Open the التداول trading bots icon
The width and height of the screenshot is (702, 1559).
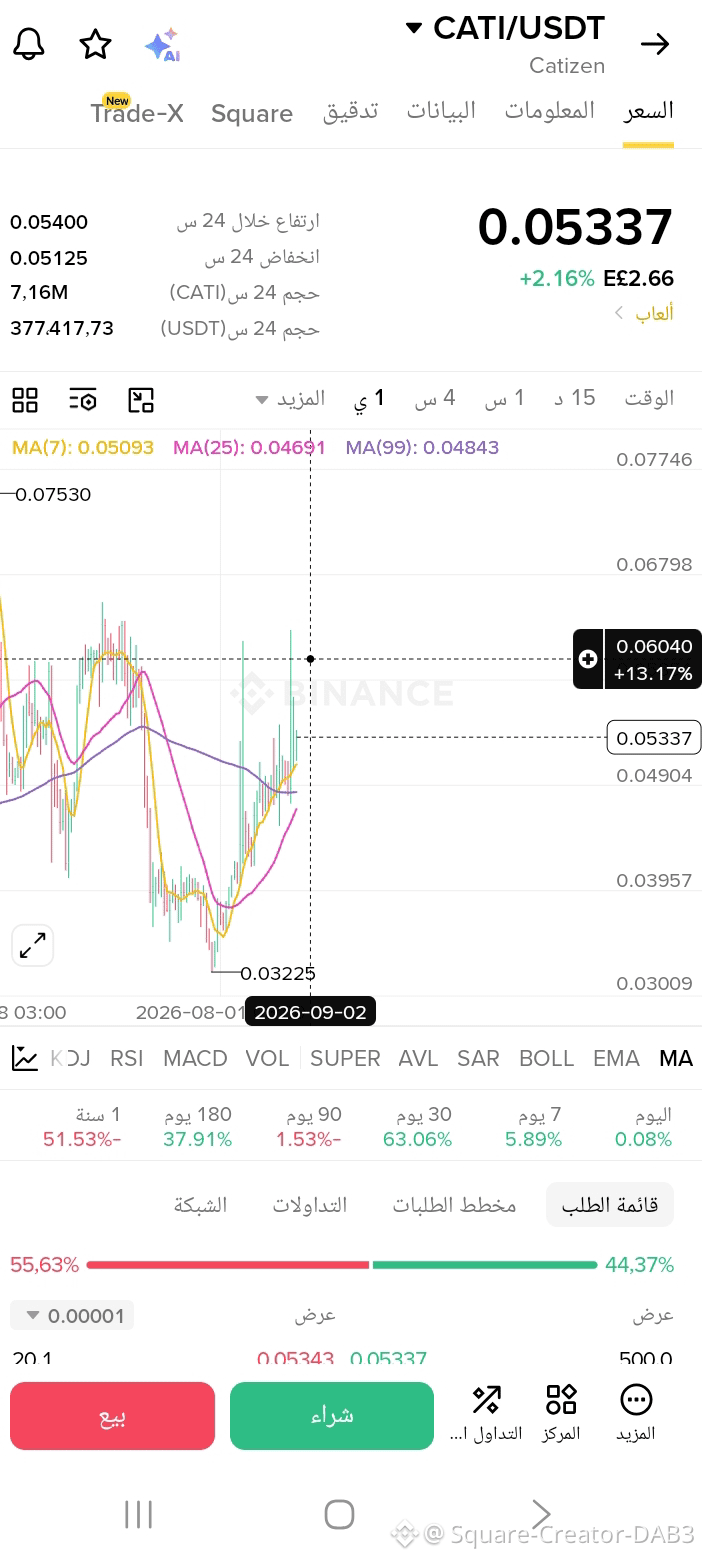coord(486,1412)
